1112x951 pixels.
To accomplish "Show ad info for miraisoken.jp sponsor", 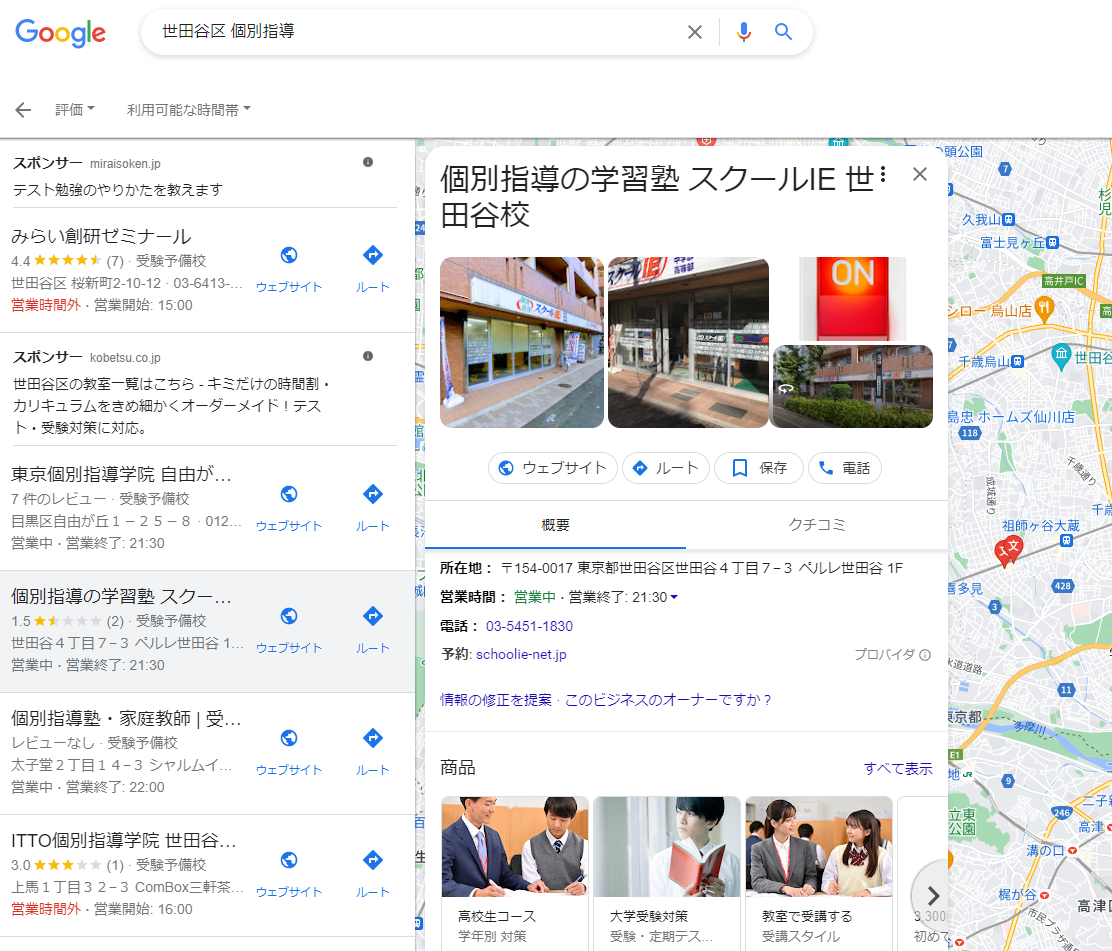I will pos(367,162).
